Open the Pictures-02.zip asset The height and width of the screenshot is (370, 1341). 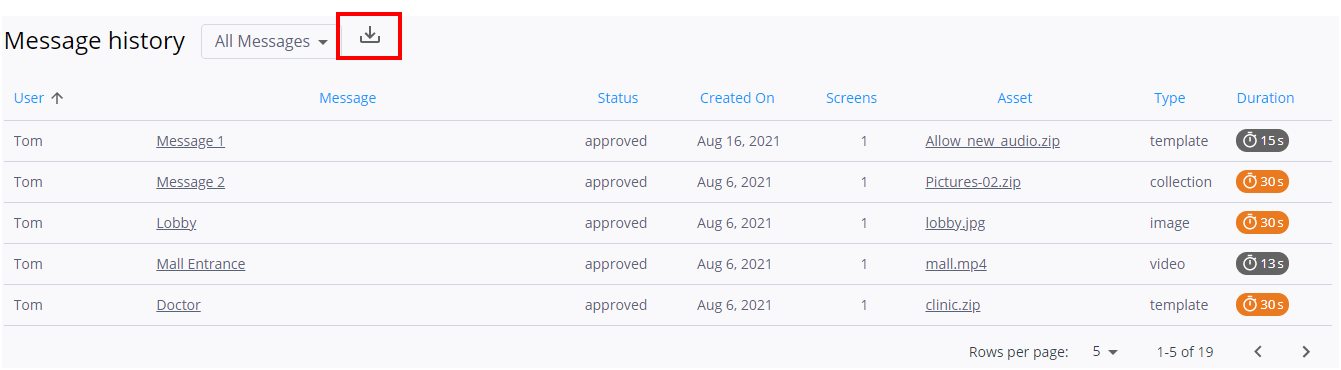972,182
